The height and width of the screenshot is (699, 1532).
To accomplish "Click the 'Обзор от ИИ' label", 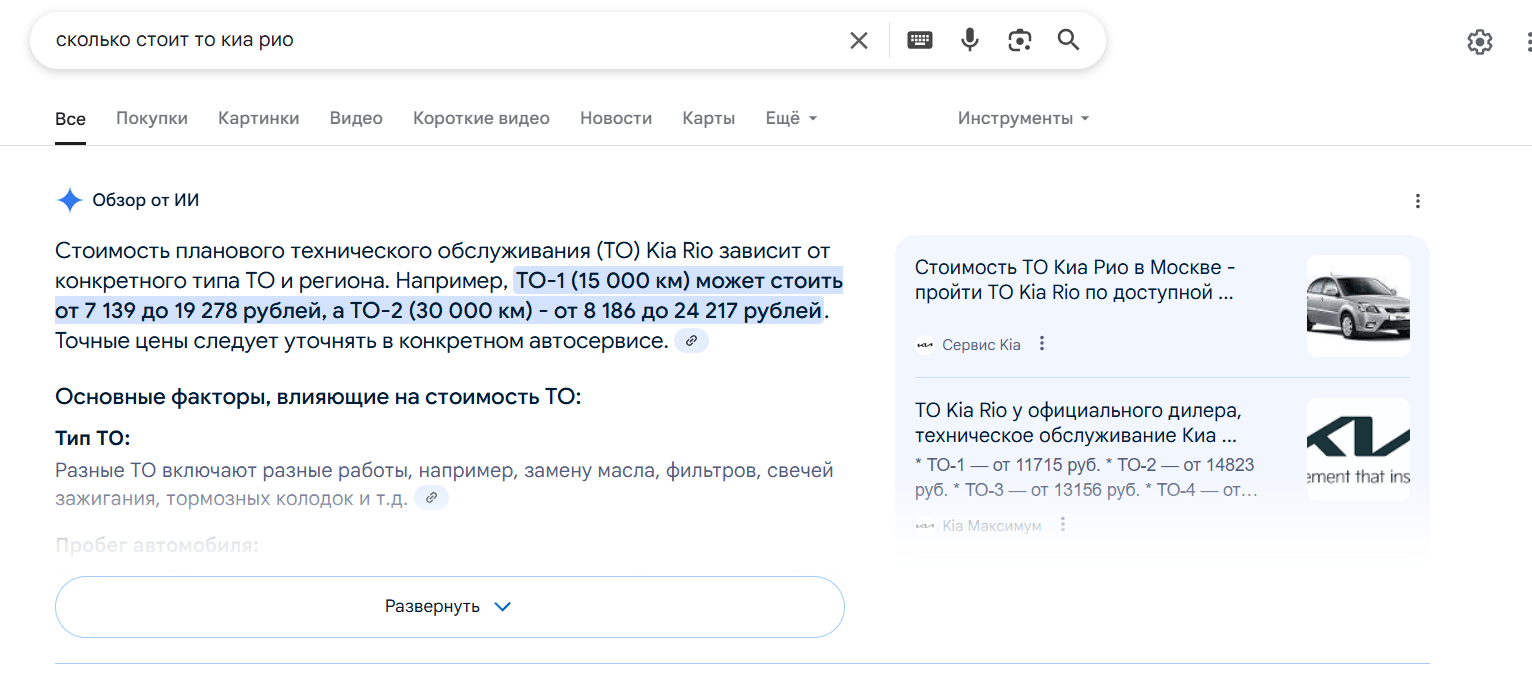I will coord(146,200).
